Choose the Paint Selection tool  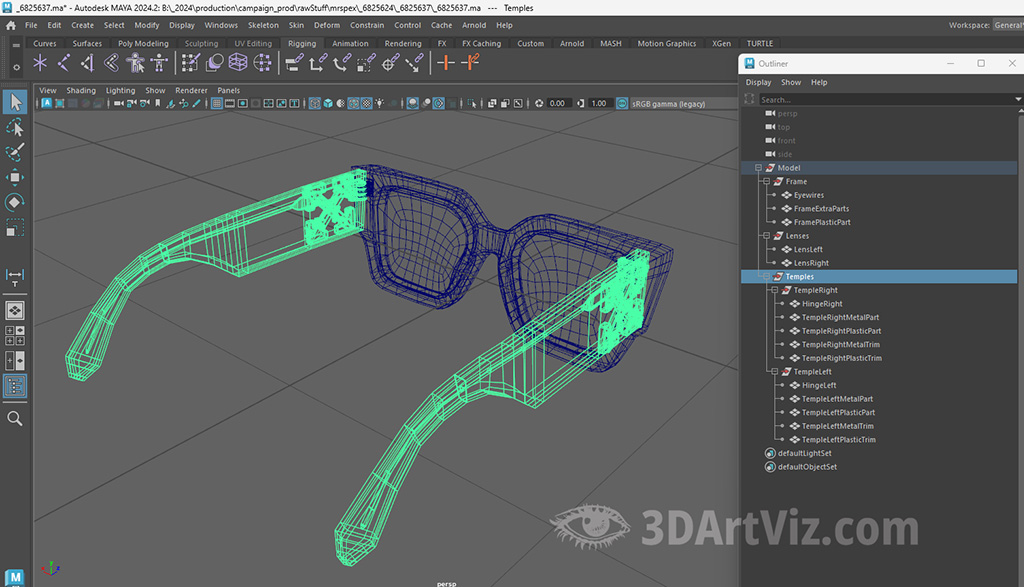pos(15,152)
